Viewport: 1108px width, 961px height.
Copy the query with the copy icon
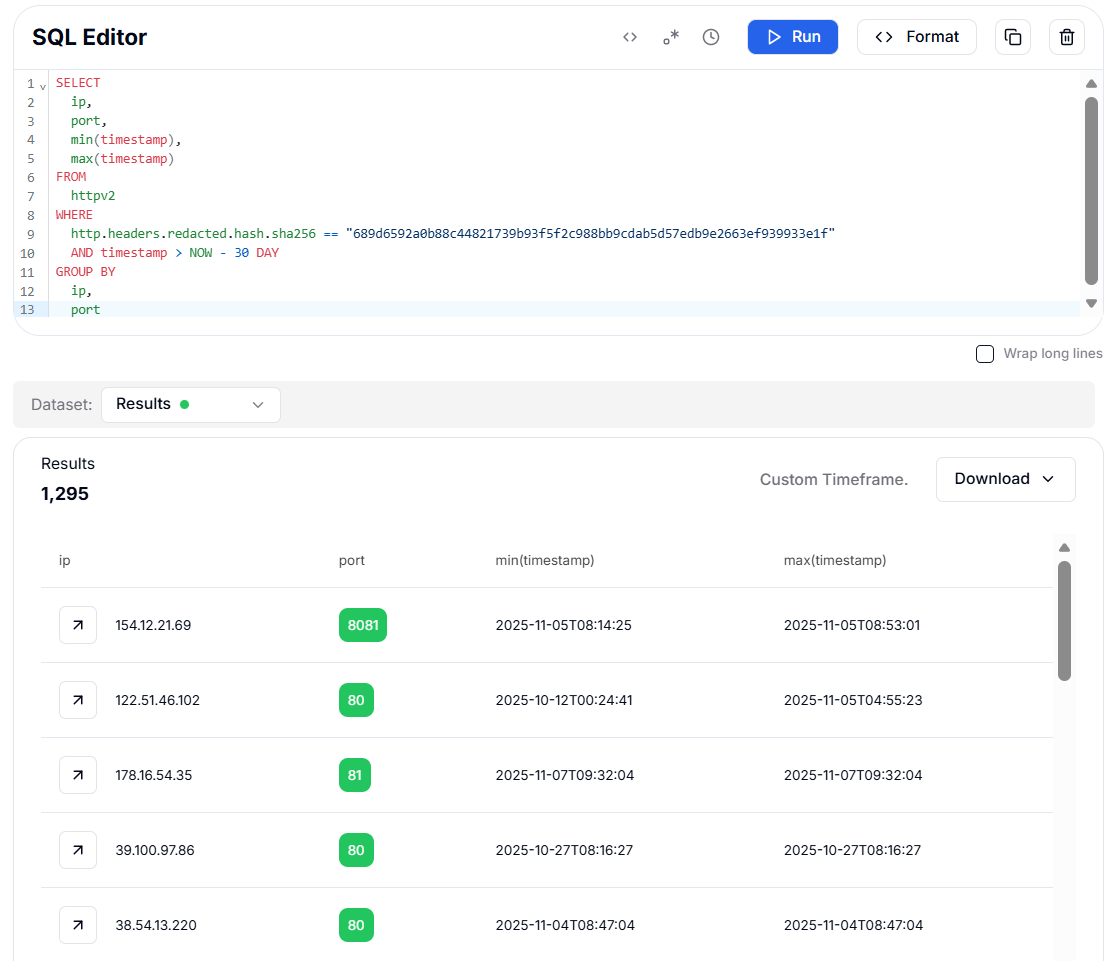(x=1012, y=37)
